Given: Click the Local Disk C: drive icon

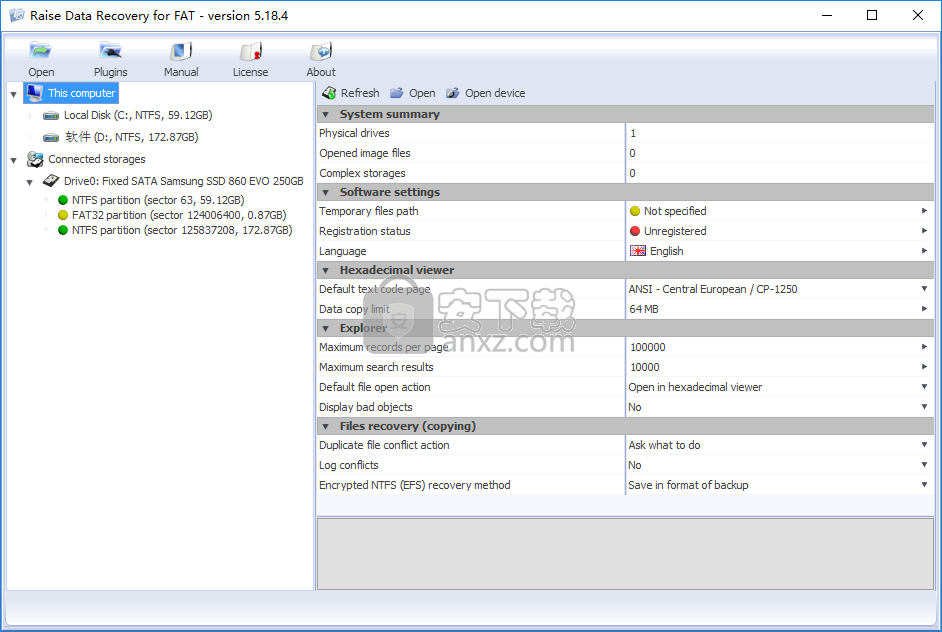Looking at the screenshot, I should [x=51, y=115].
